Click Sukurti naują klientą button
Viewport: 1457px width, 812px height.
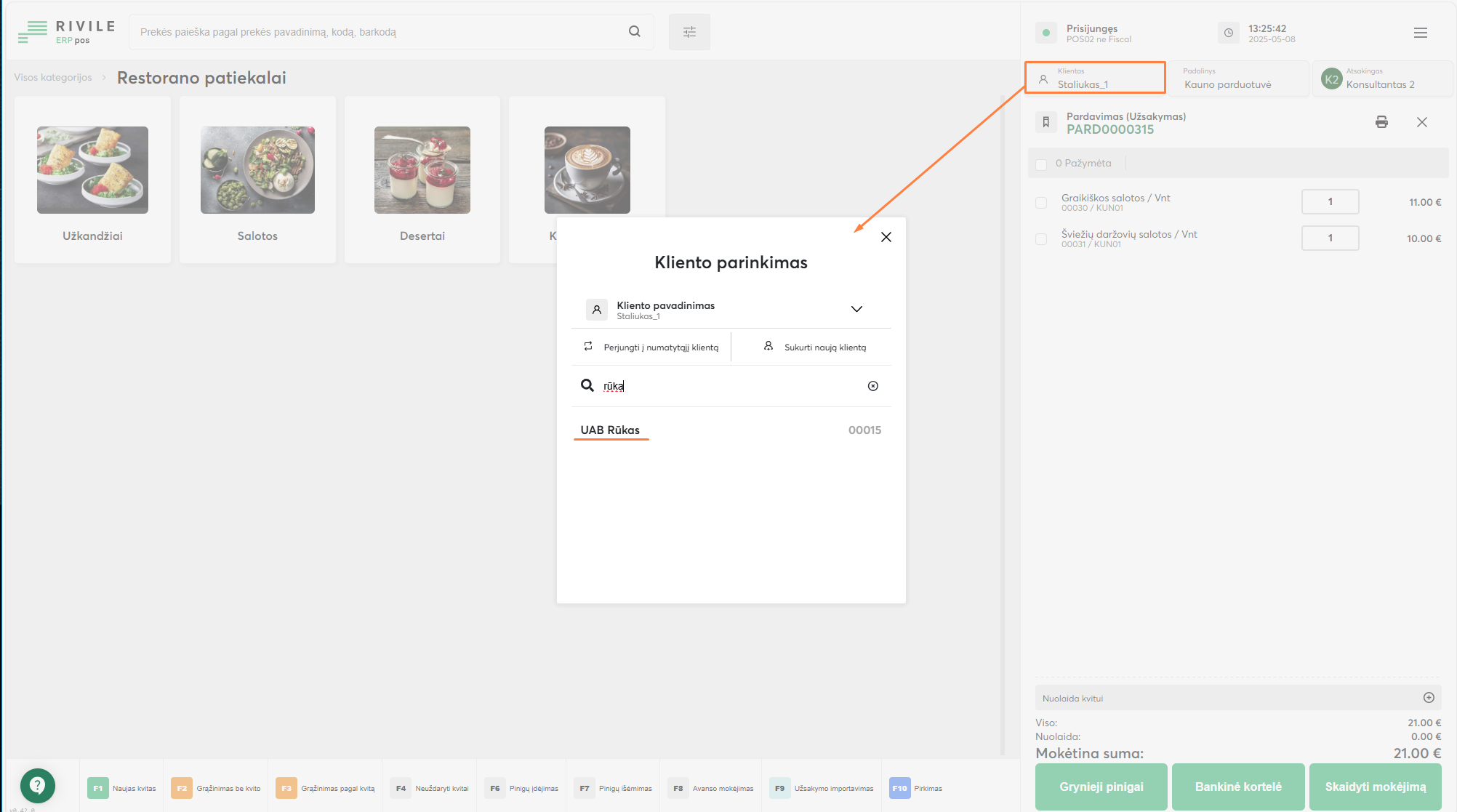[x=814, y=347]
